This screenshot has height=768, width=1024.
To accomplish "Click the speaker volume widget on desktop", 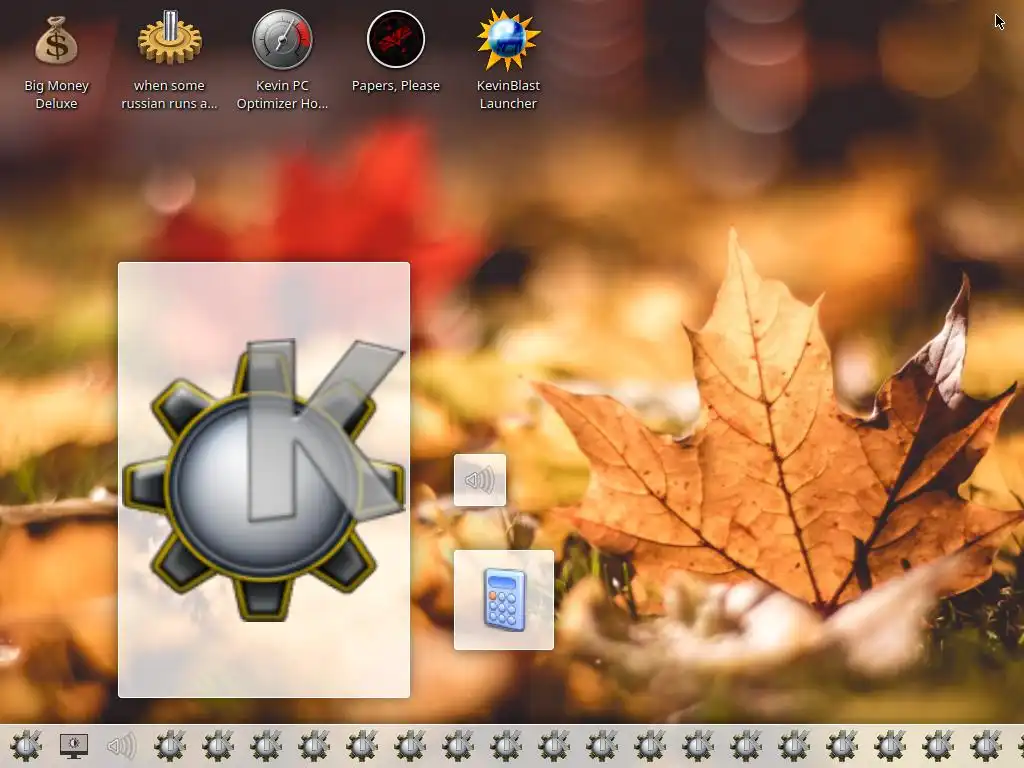I will pos(480,480).
